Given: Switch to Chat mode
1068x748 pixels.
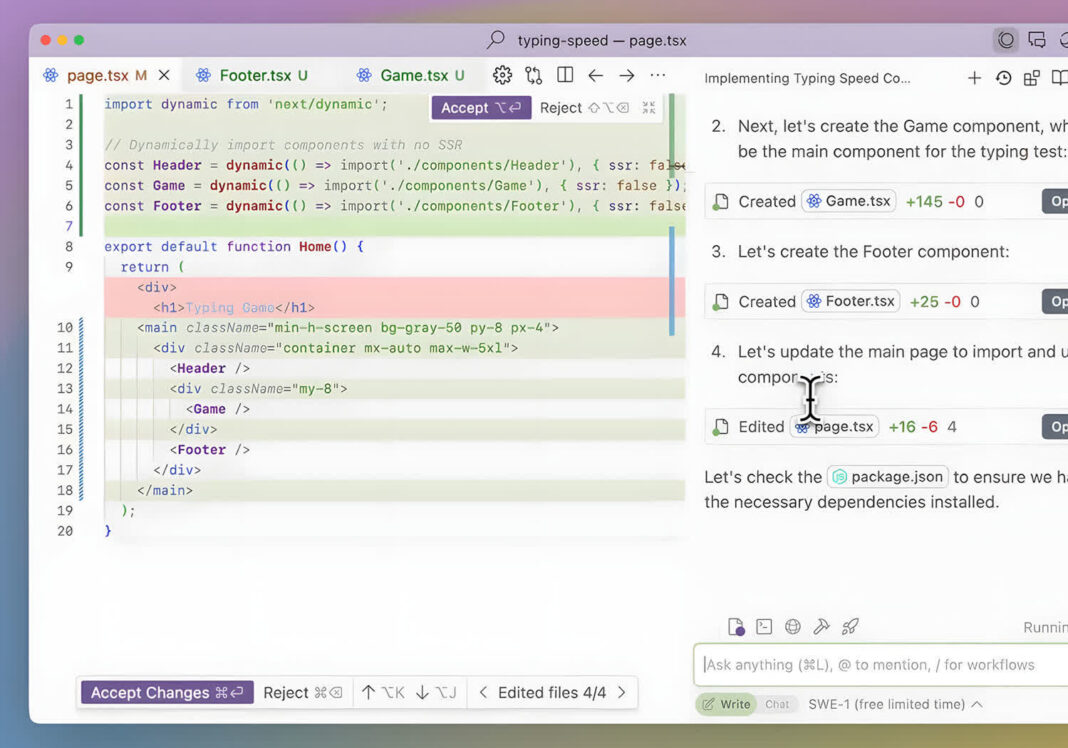Looking at the screenshot, I should (777, 704).
